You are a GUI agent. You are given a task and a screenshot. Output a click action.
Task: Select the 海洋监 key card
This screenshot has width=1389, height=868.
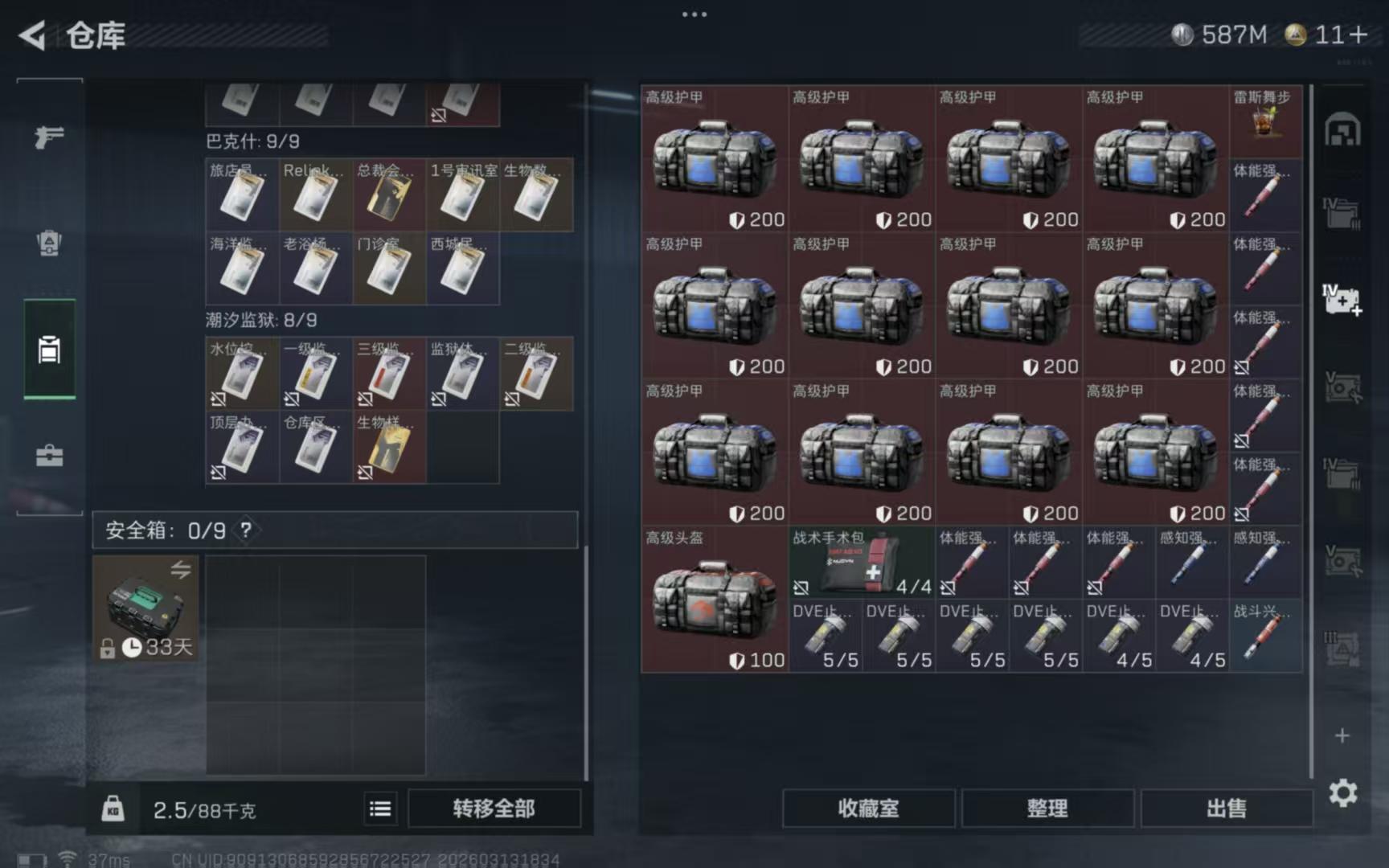242,268
